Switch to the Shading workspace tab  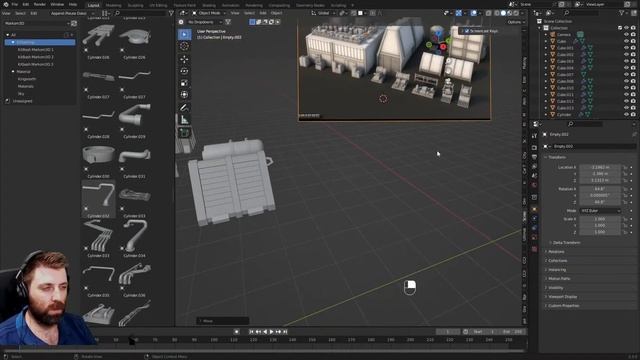pos(209,5)
